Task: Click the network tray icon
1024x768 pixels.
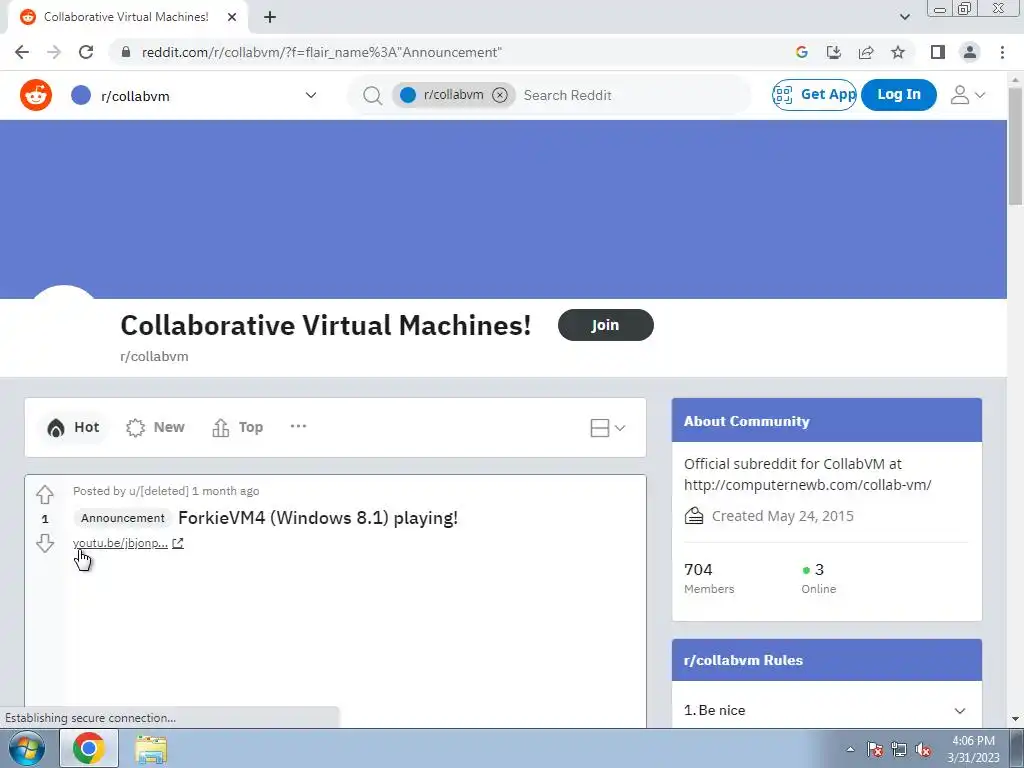Action: (x=899, y=750)
